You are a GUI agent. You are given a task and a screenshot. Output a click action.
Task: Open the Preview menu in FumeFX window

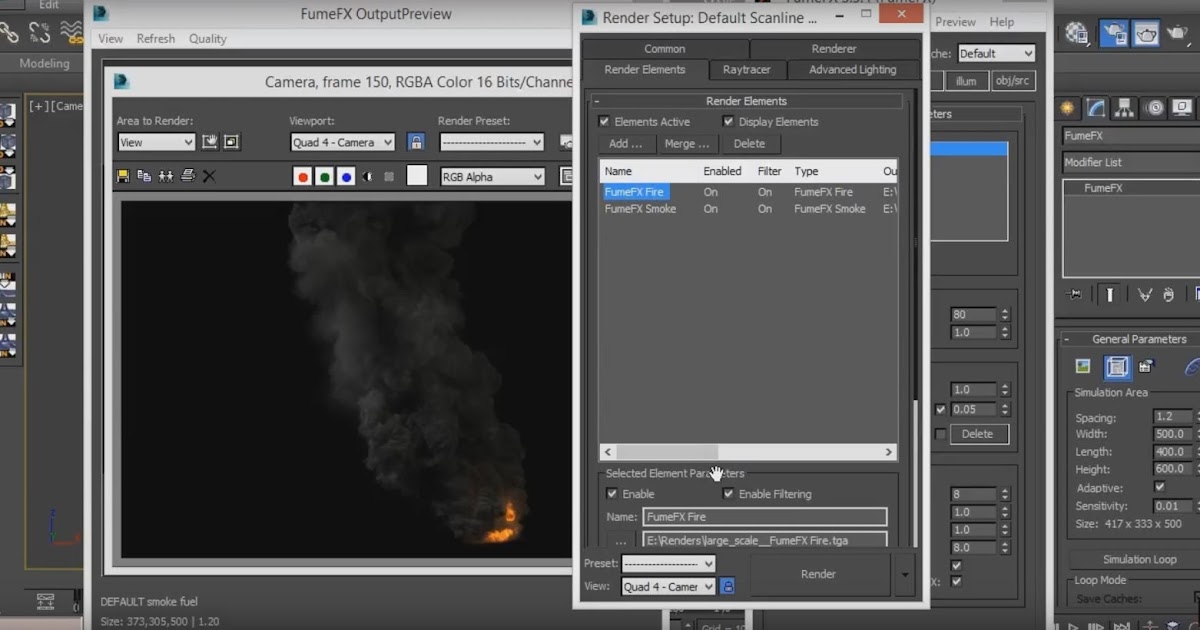[x=955, y=21]
